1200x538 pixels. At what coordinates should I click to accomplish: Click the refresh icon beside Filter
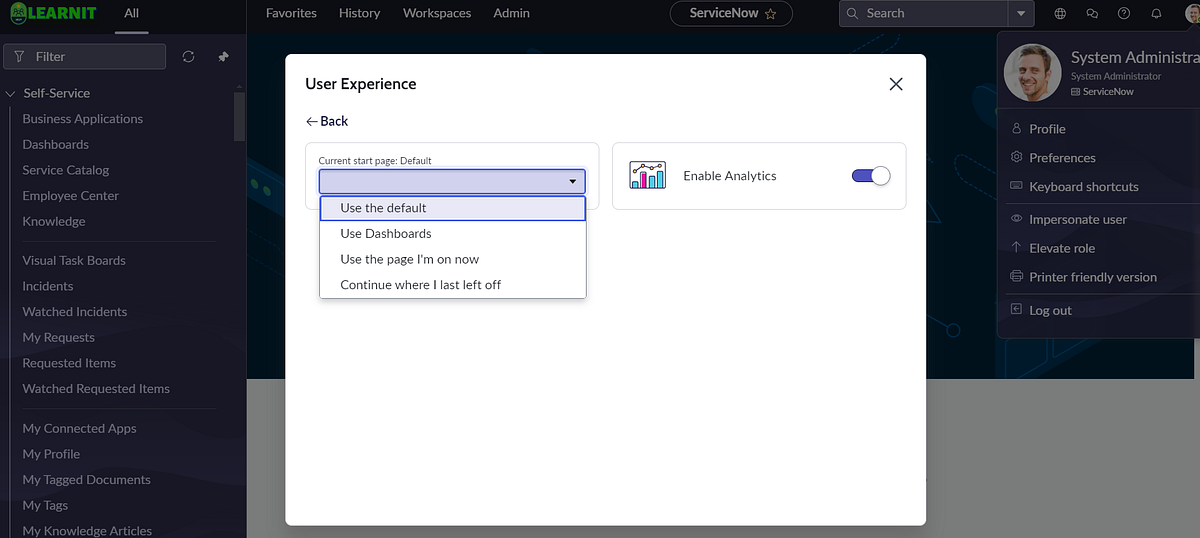point(188,57)
